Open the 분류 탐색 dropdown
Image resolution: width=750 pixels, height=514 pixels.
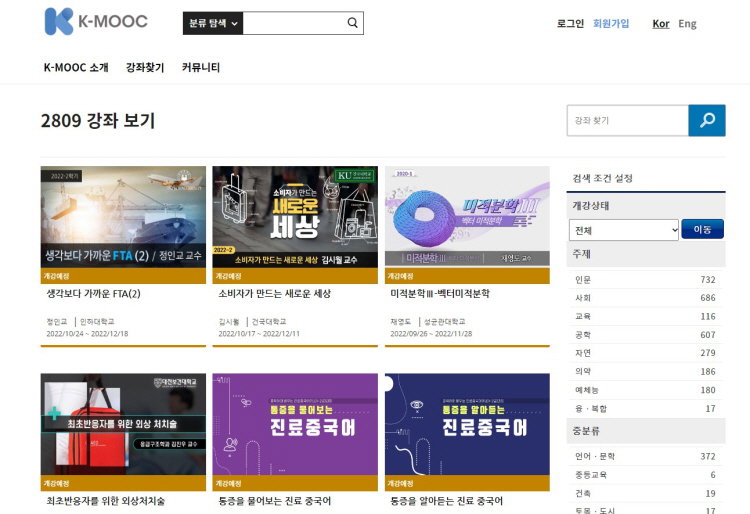pos(213,23)
